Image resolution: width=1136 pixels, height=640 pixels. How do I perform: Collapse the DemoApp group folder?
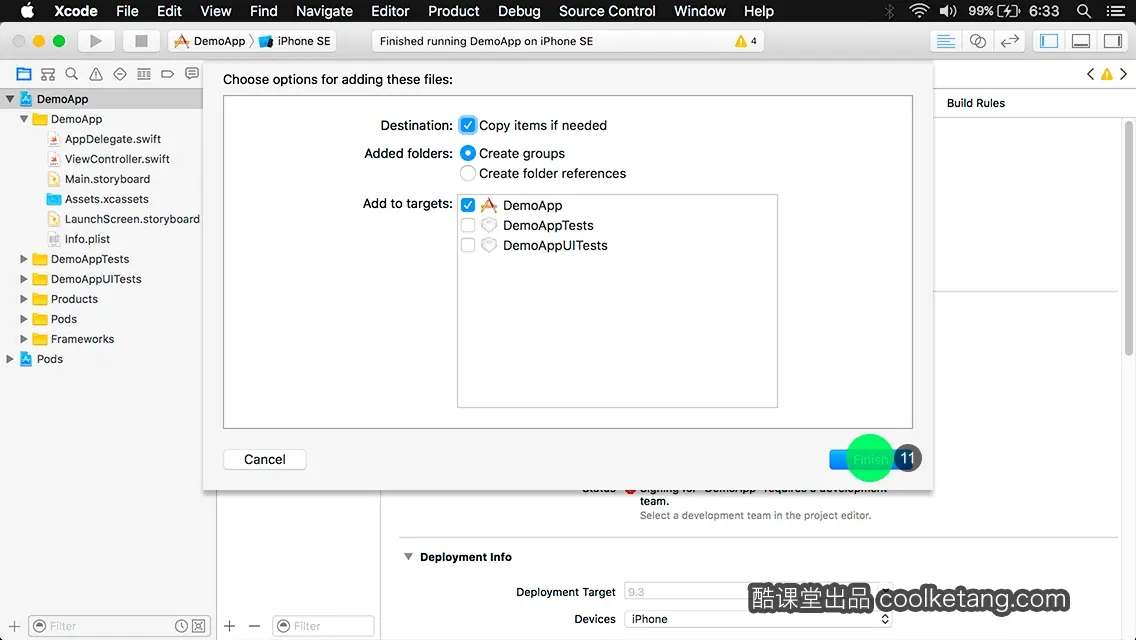(x=24, y=119)
